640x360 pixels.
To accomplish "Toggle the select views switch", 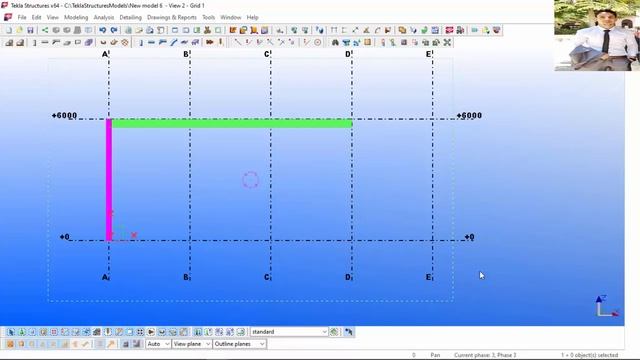I will point(130,332).
